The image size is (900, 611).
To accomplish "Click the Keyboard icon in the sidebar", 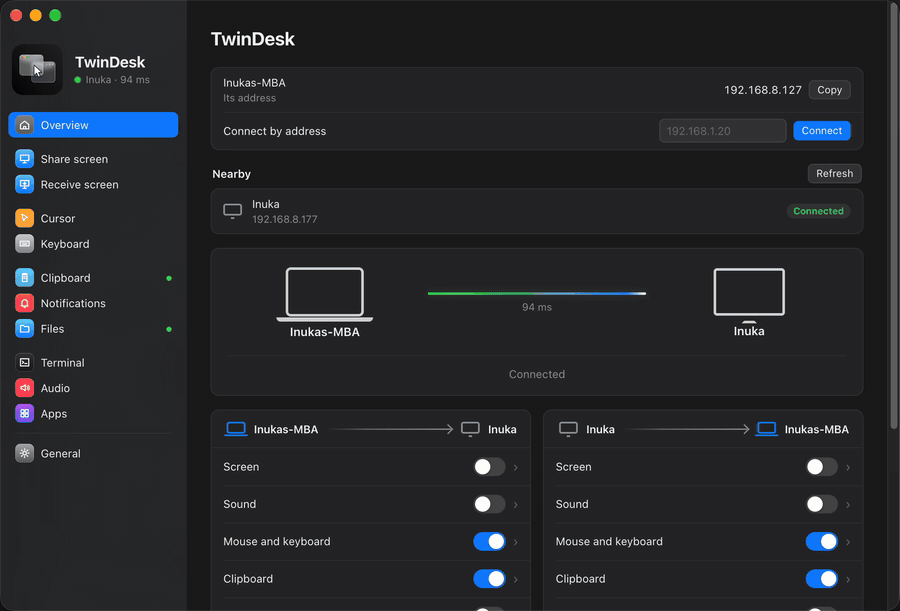I will pyautogui.click(x=24, y=243).
